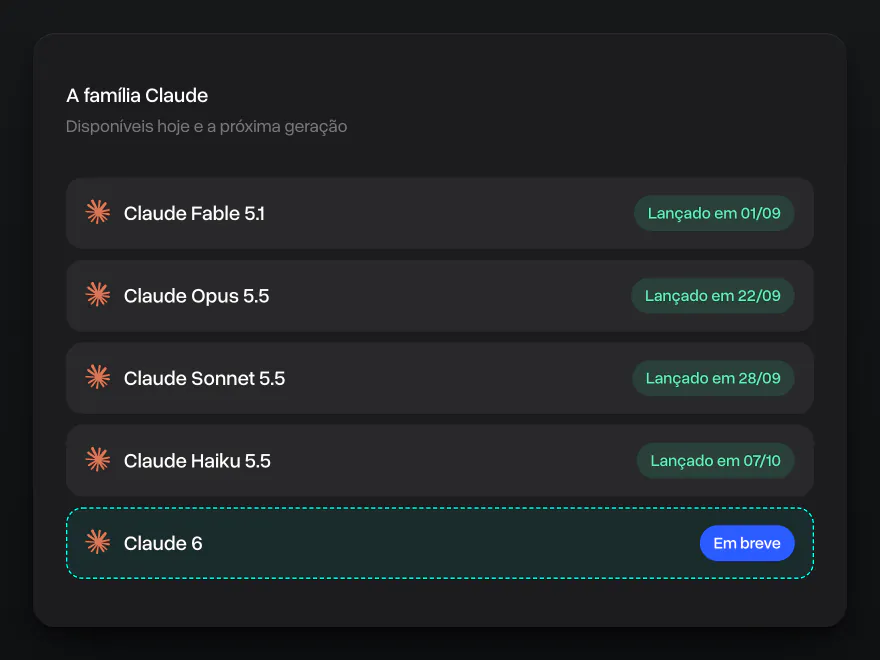Select the 'Lançado em 07/10' badge
Image resolution: width=880 pixels, height=660 pixels.
tap(716, 461)
